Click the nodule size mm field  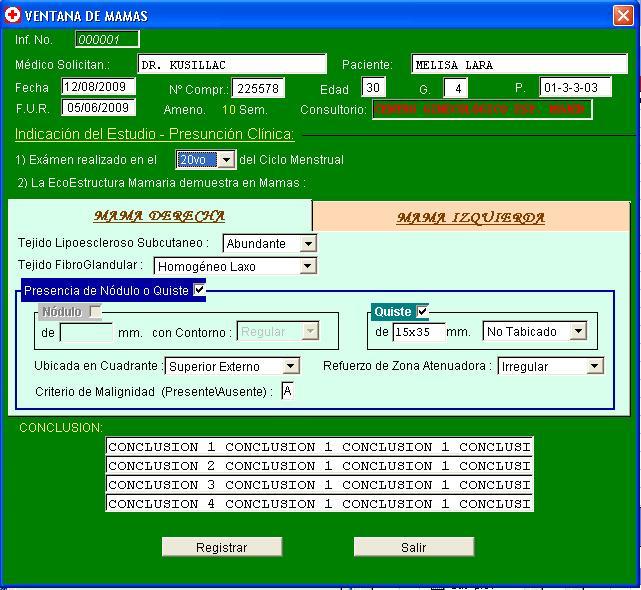(x=86, y=332)
